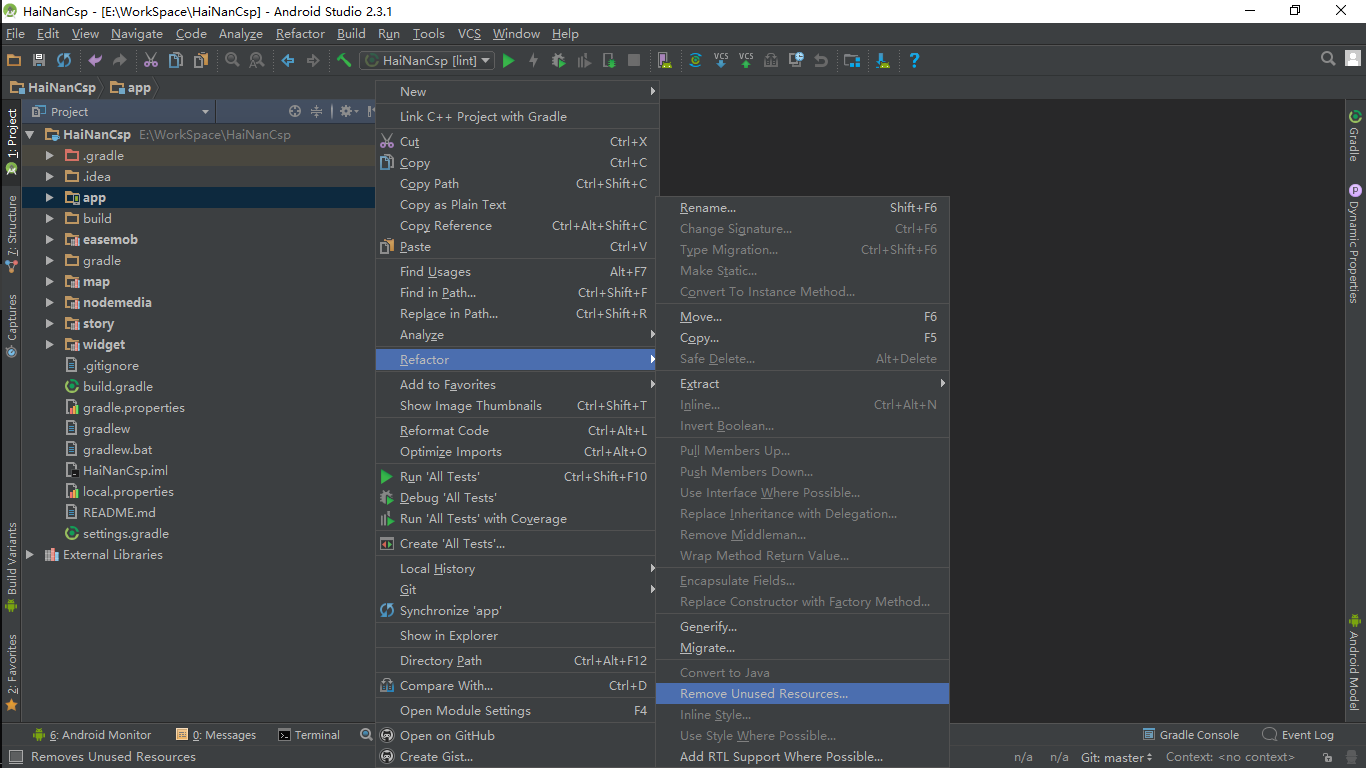Image resolution: width=1366 pixels, height=768 pixels.
Task: Collapse the HaiNanCsp root project arrow
Action: tap(30, 135)
